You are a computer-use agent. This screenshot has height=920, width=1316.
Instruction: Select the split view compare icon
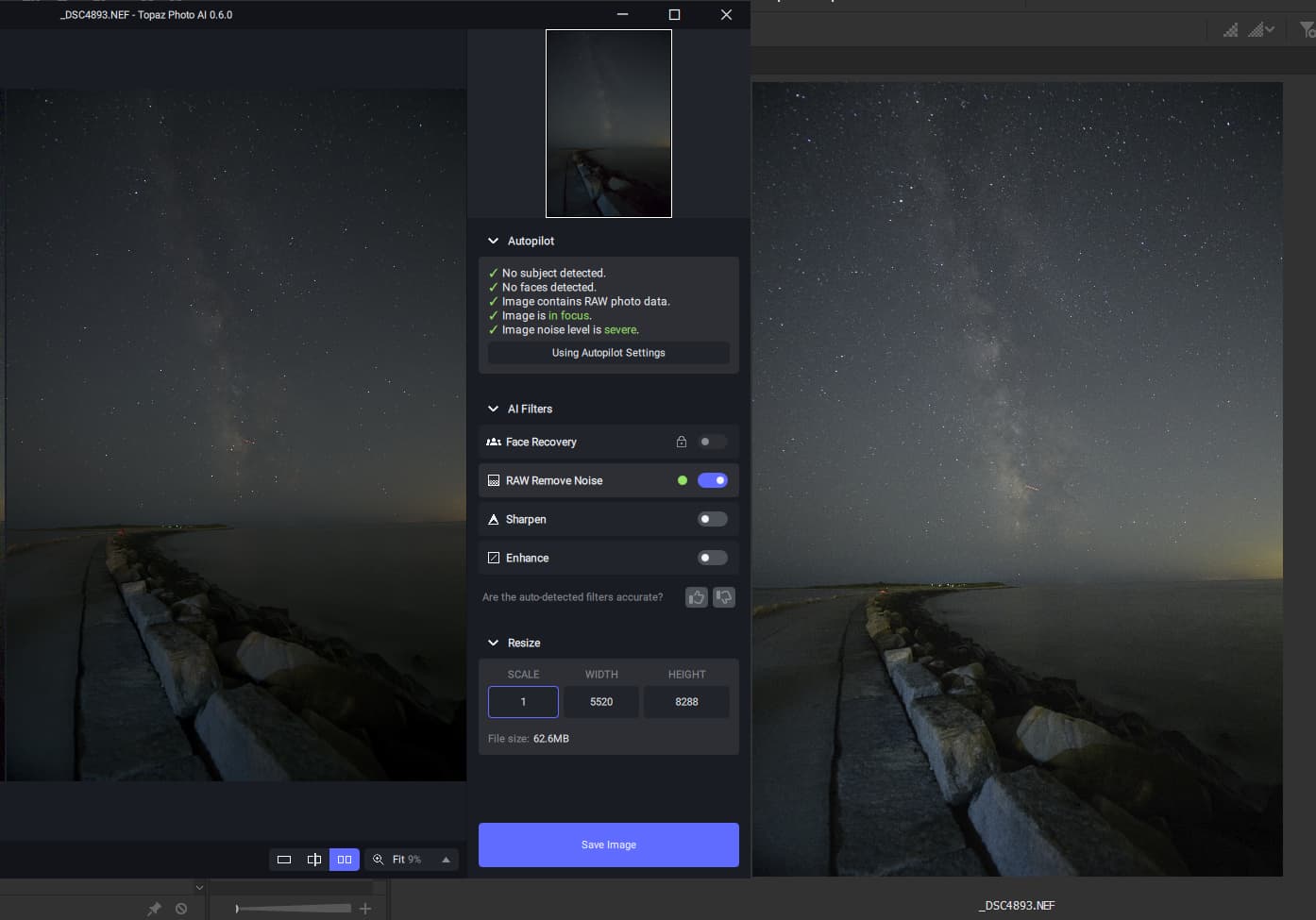(314, 860)
